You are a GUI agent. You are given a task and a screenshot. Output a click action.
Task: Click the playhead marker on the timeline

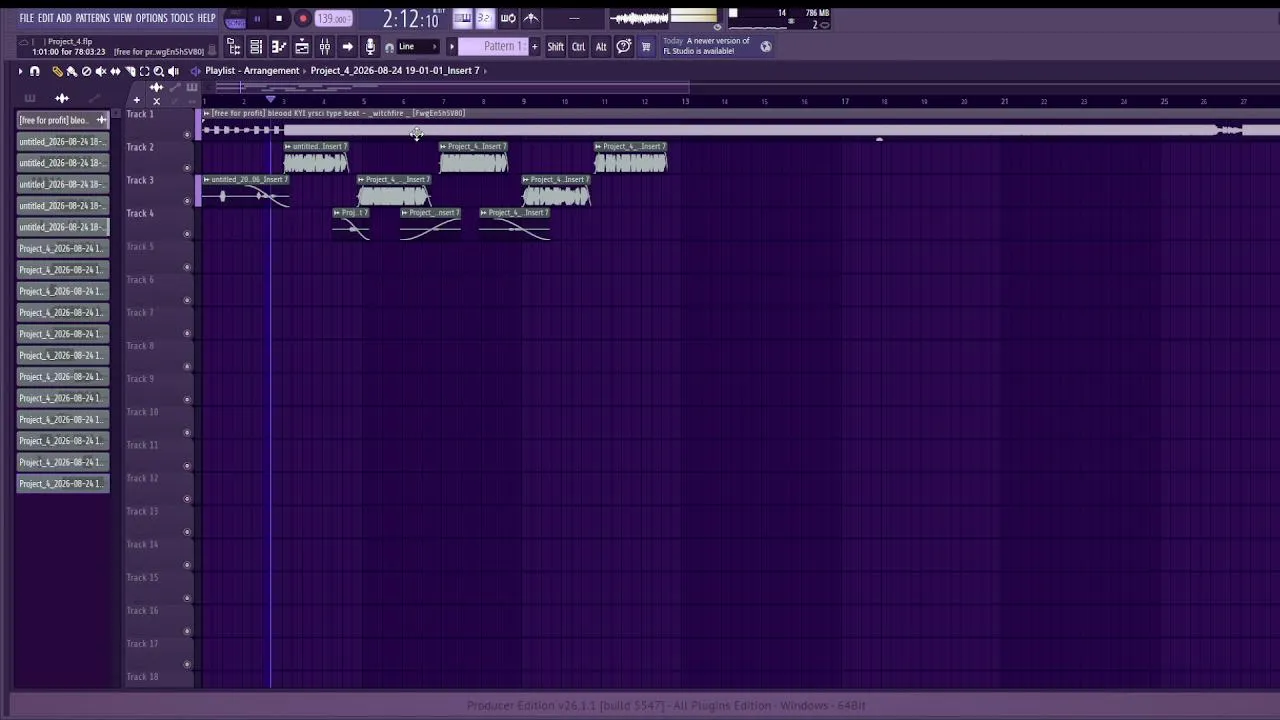pyautogui.click(x=270, y=100)
